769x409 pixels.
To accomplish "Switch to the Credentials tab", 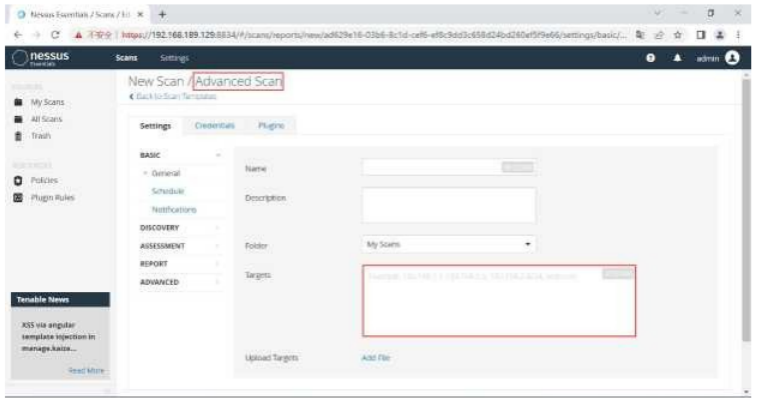I will [214, 126].
